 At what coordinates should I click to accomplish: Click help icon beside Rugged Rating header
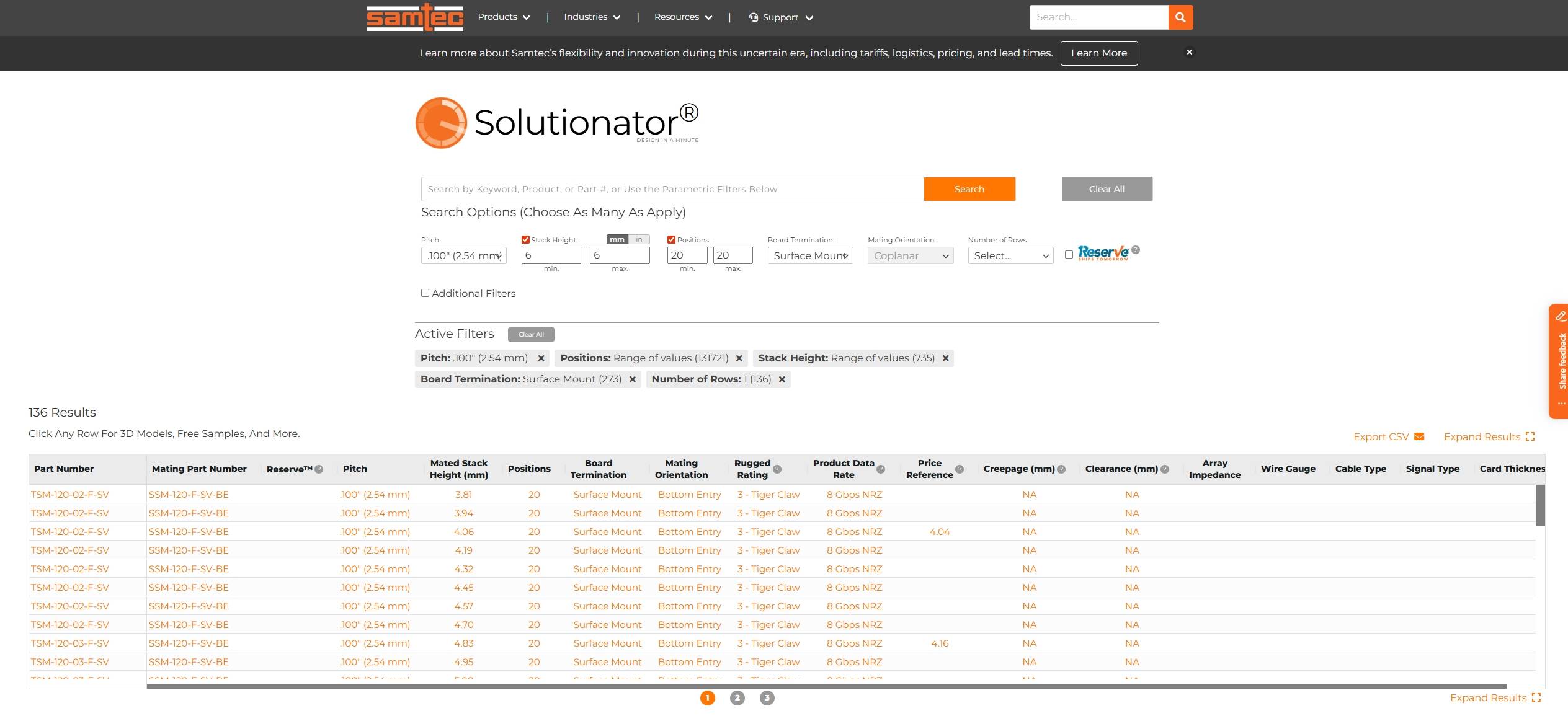(x=777, y=469)
